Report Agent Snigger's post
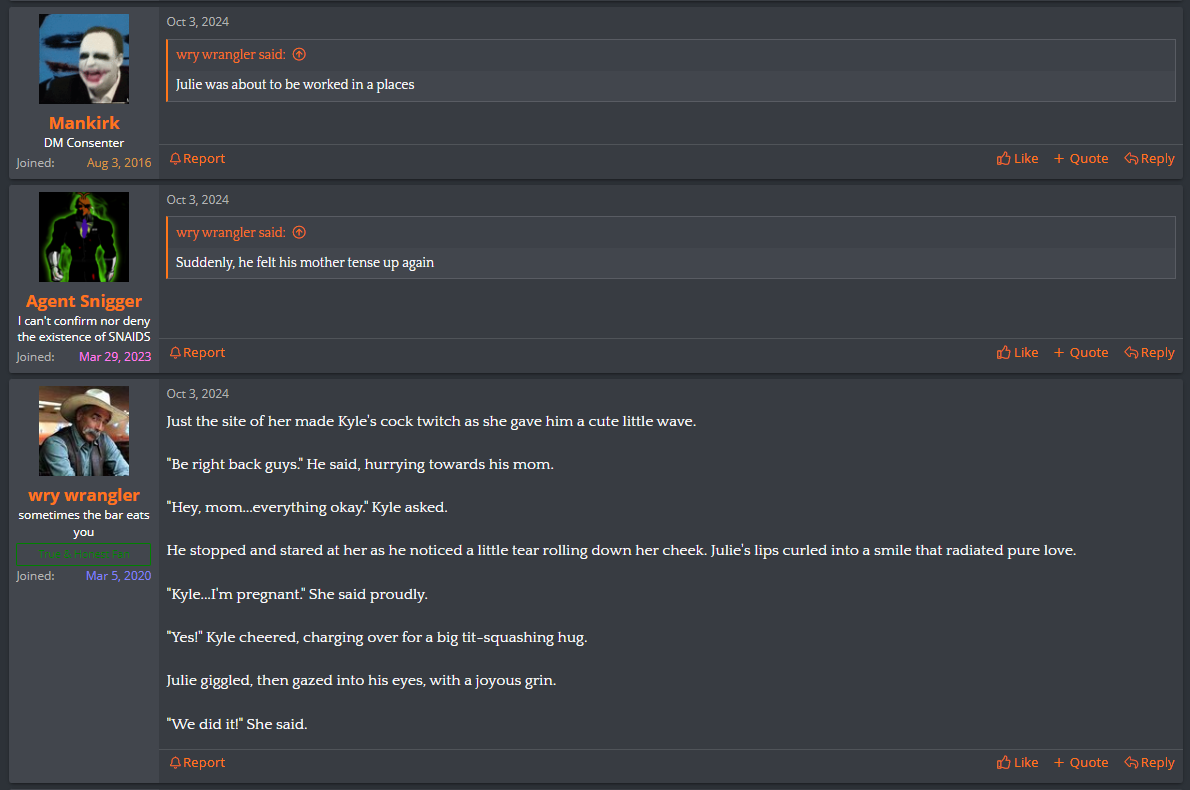1190x790 pixels. [197, 353]
